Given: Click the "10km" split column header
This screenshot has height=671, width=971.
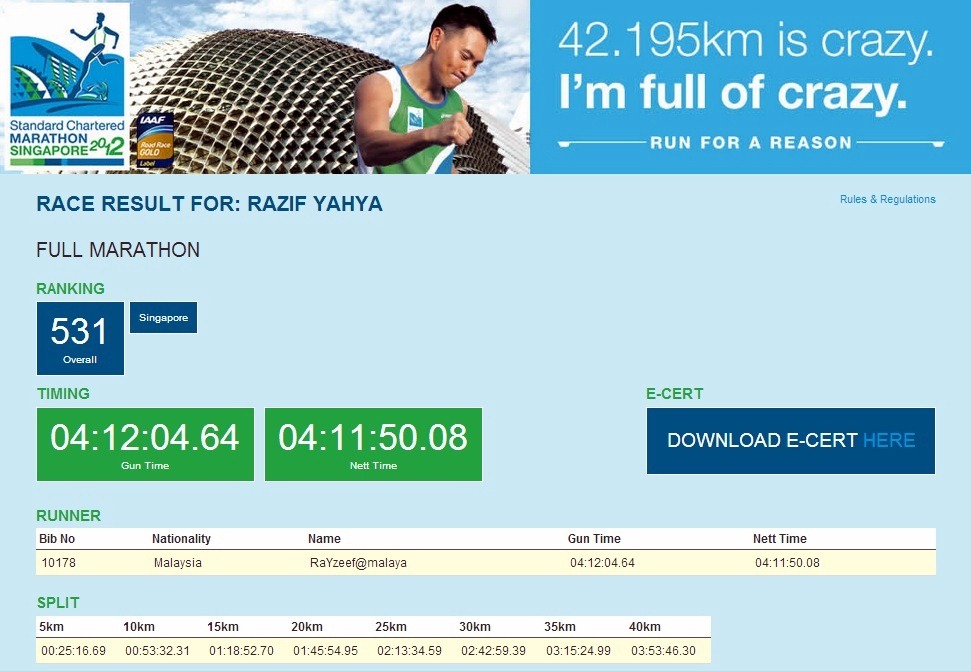Looking at the screenshot, I should point(139,626).
